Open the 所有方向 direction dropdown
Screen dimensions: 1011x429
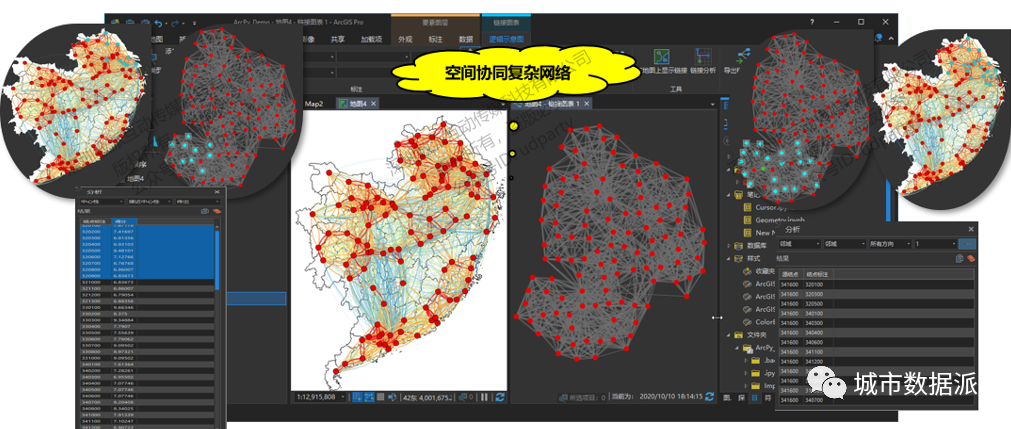[x=889, y=244]
